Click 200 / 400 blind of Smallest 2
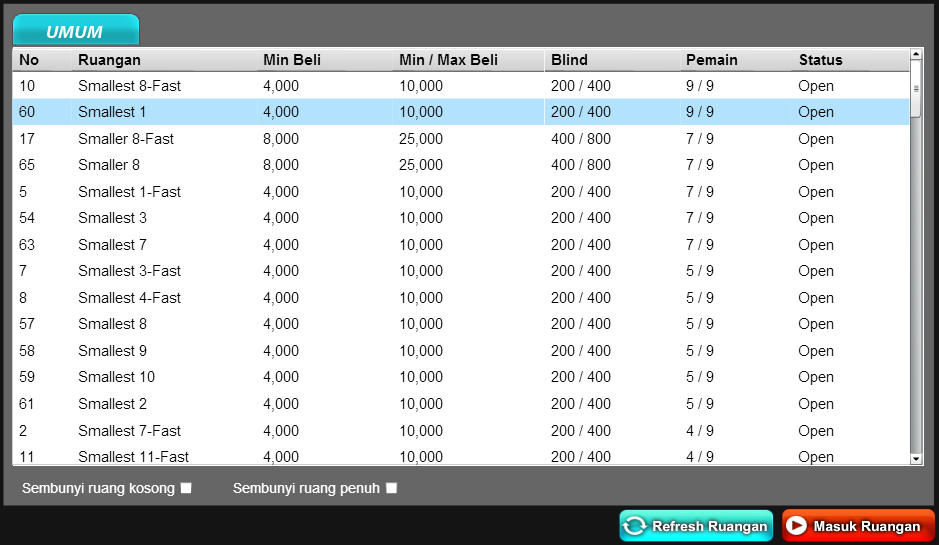Viewport: 939px width, 545px height. click(x=581, y=404)
